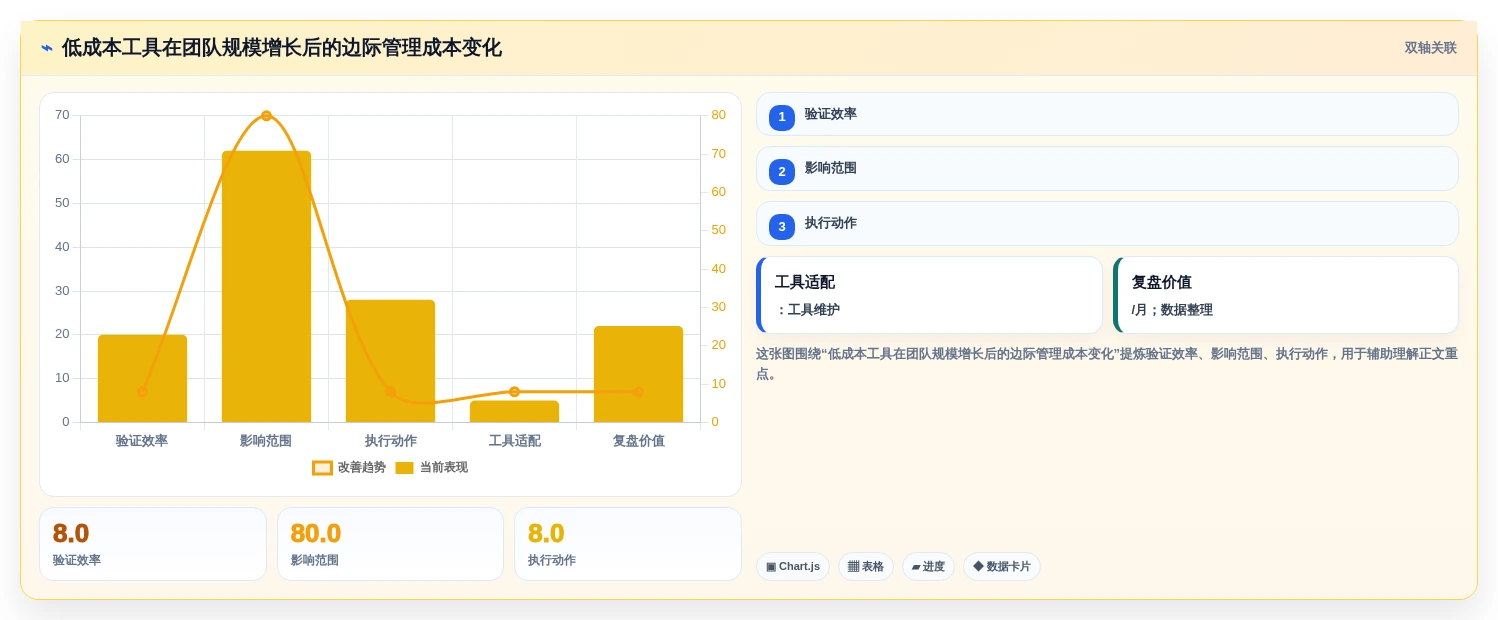
Task: Click the number 3 badge for 执行动作
Action: pos(782,227)
